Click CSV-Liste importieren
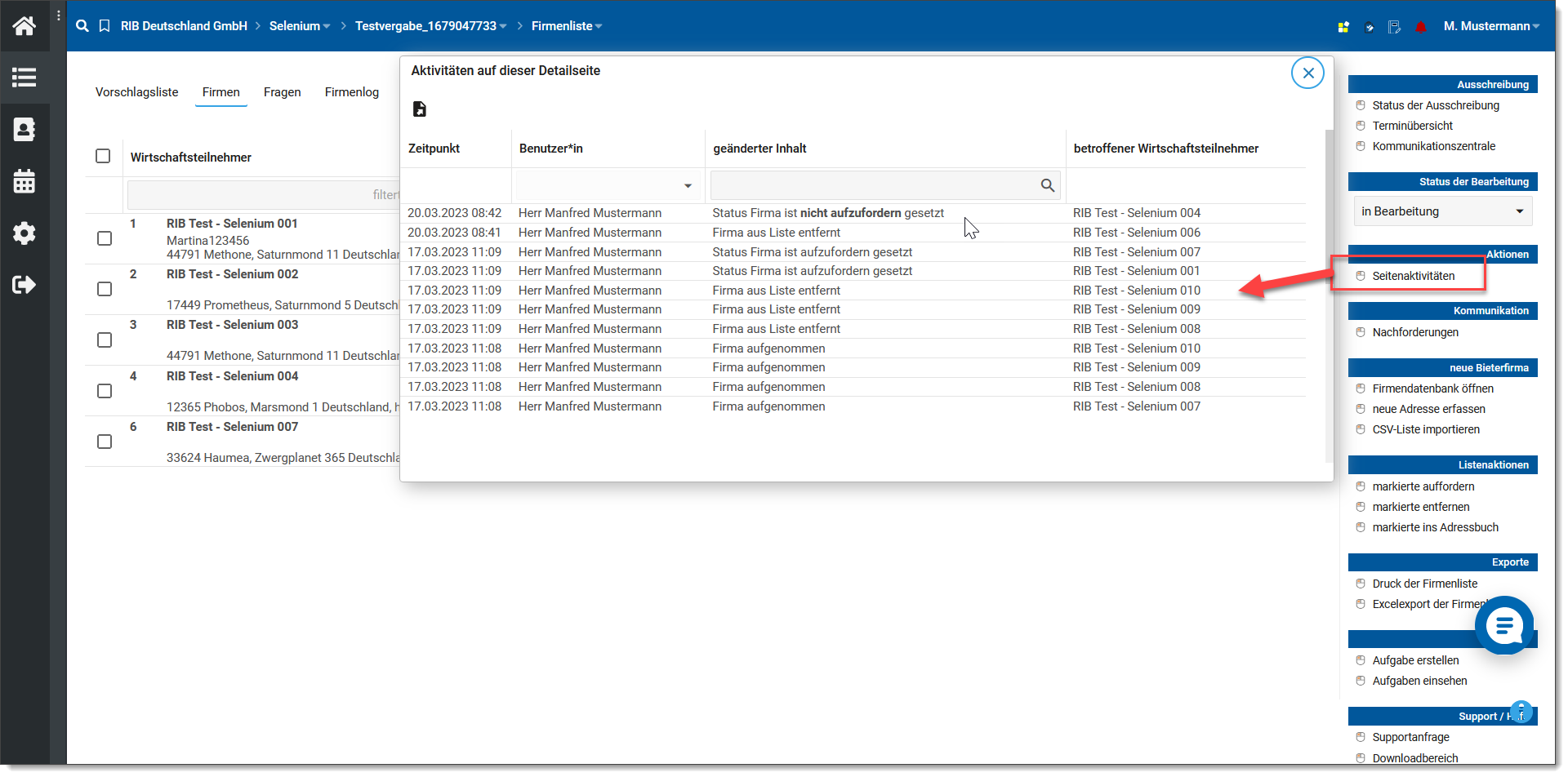1568x777 pixels. (x=1425, y=429)
